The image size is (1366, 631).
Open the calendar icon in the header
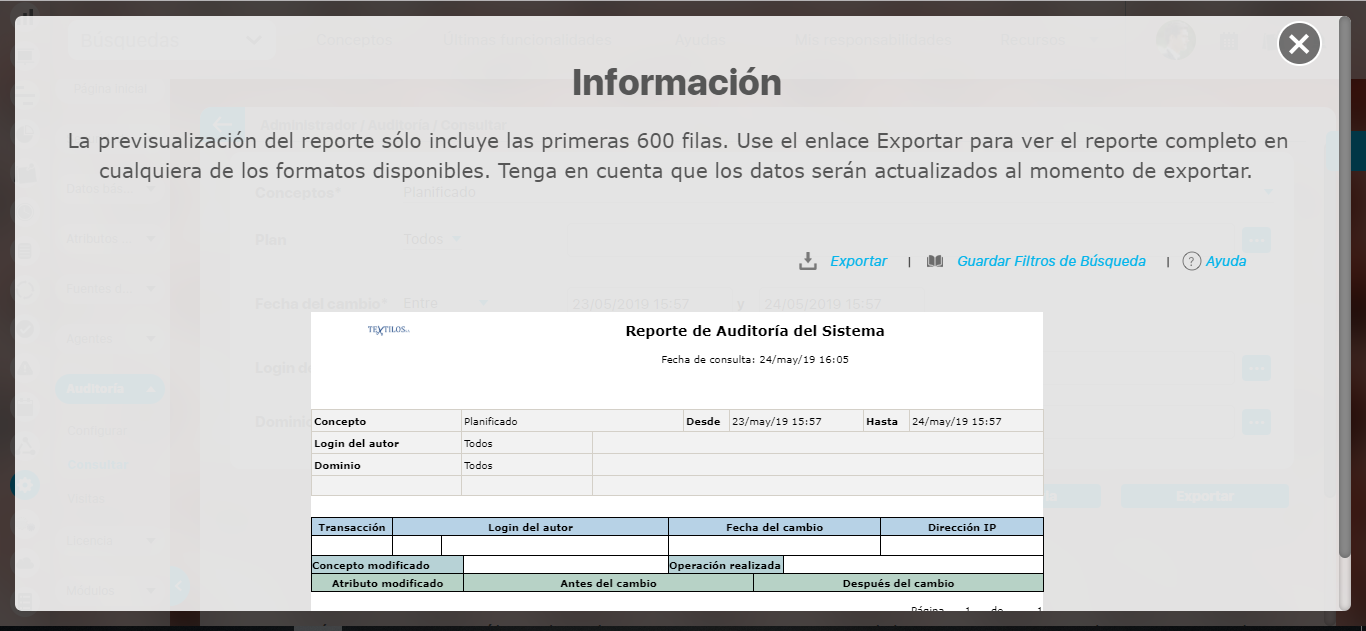point(1228,42)
